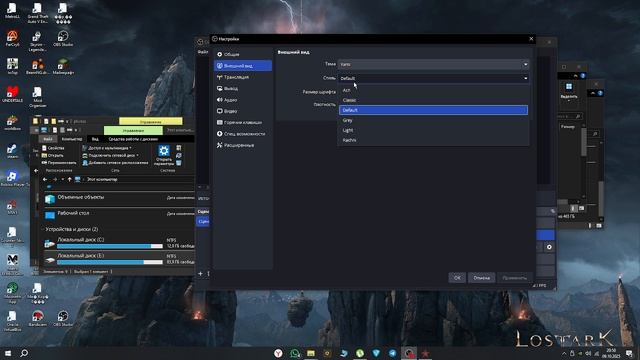Open the Mod Organizer desktop shortcut
640x360 pixels.
click(38, 97)
